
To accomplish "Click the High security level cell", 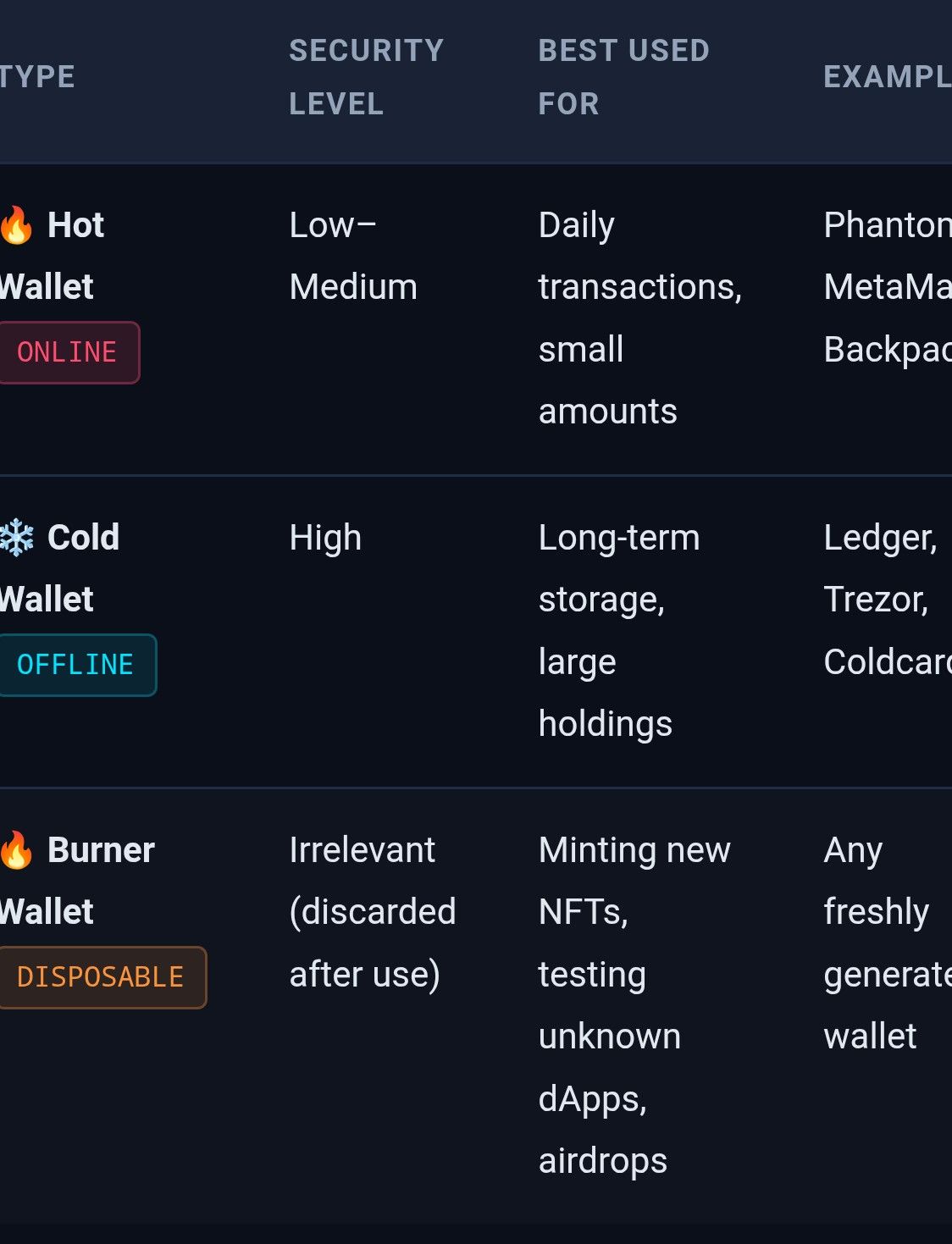I will point(325,538).
